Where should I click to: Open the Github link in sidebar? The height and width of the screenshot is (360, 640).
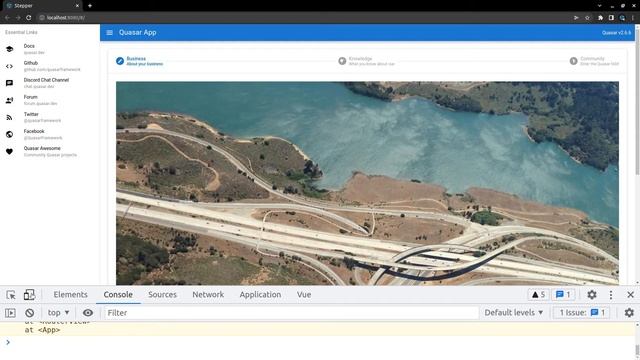(x=50, y=66)
